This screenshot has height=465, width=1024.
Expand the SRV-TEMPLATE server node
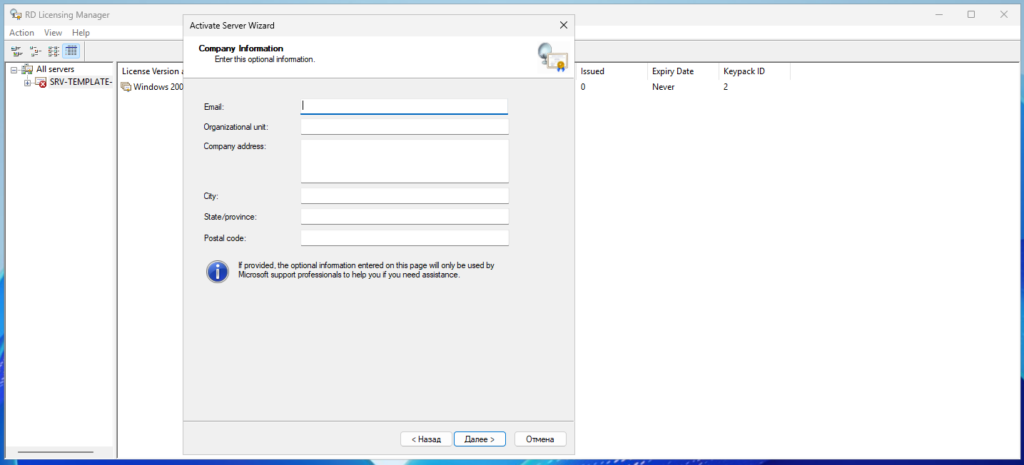(x=27, y=82)
